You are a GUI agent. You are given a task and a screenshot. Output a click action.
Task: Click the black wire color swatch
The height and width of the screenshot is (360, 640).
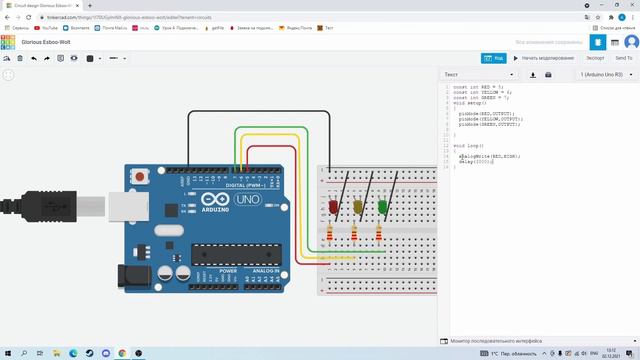pos(90,58)
